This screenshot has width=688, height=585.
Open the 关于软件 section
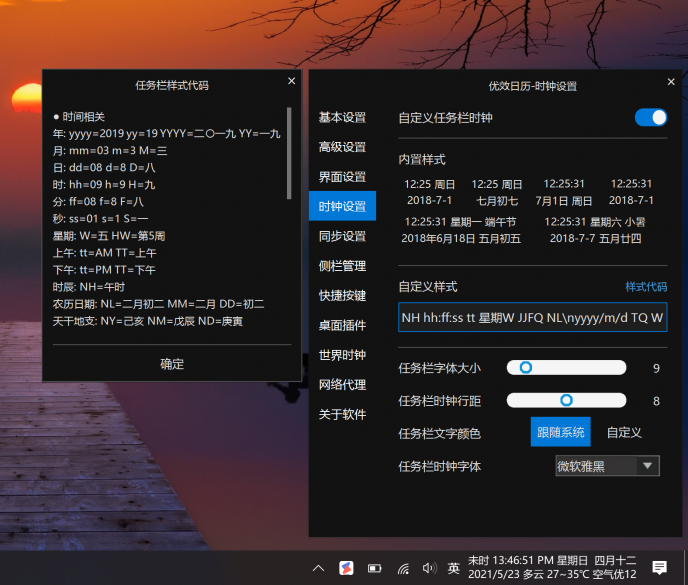pyautogui.click(x=342, y=414)
